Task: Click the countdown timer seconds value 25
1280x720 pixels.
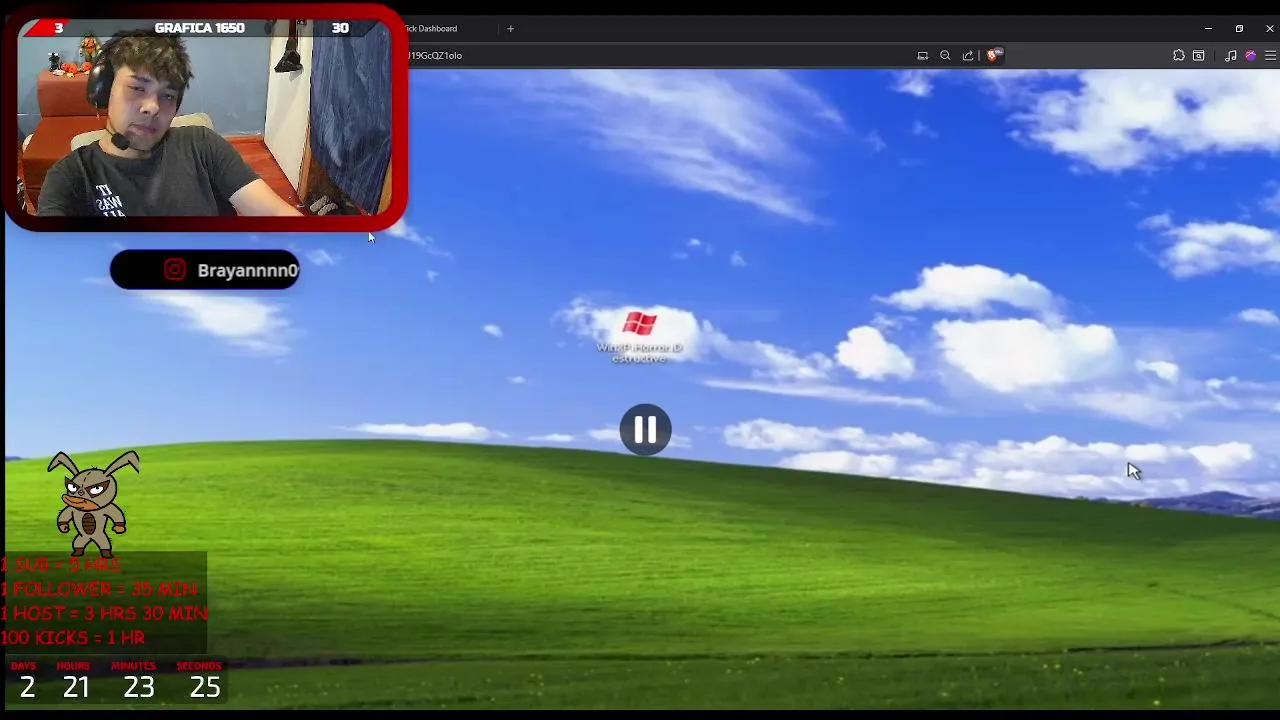Action: pos(205,687)
